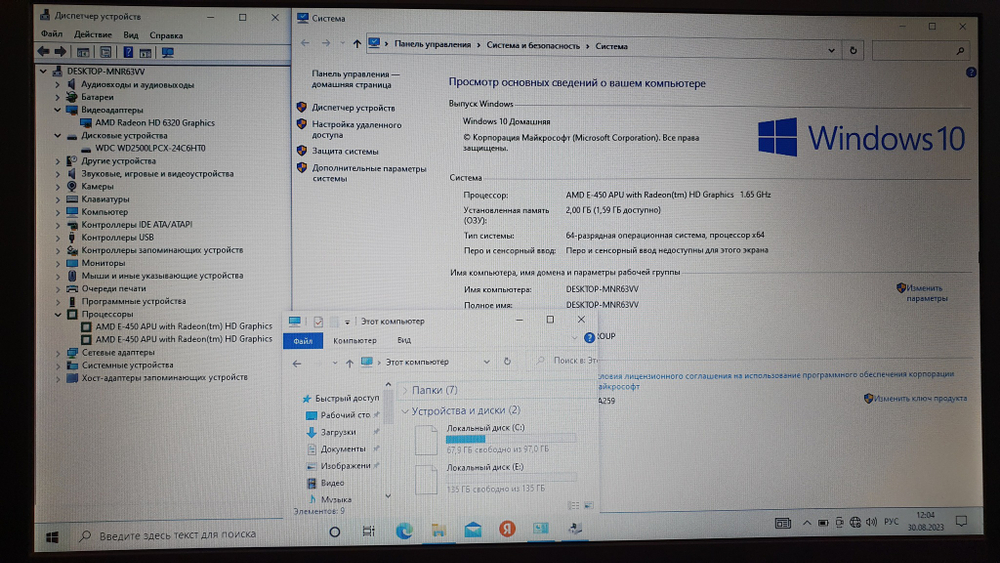Open the Компьютер ribbon tab in Explorer
The image size is (1000, 563).
point(355,340)
